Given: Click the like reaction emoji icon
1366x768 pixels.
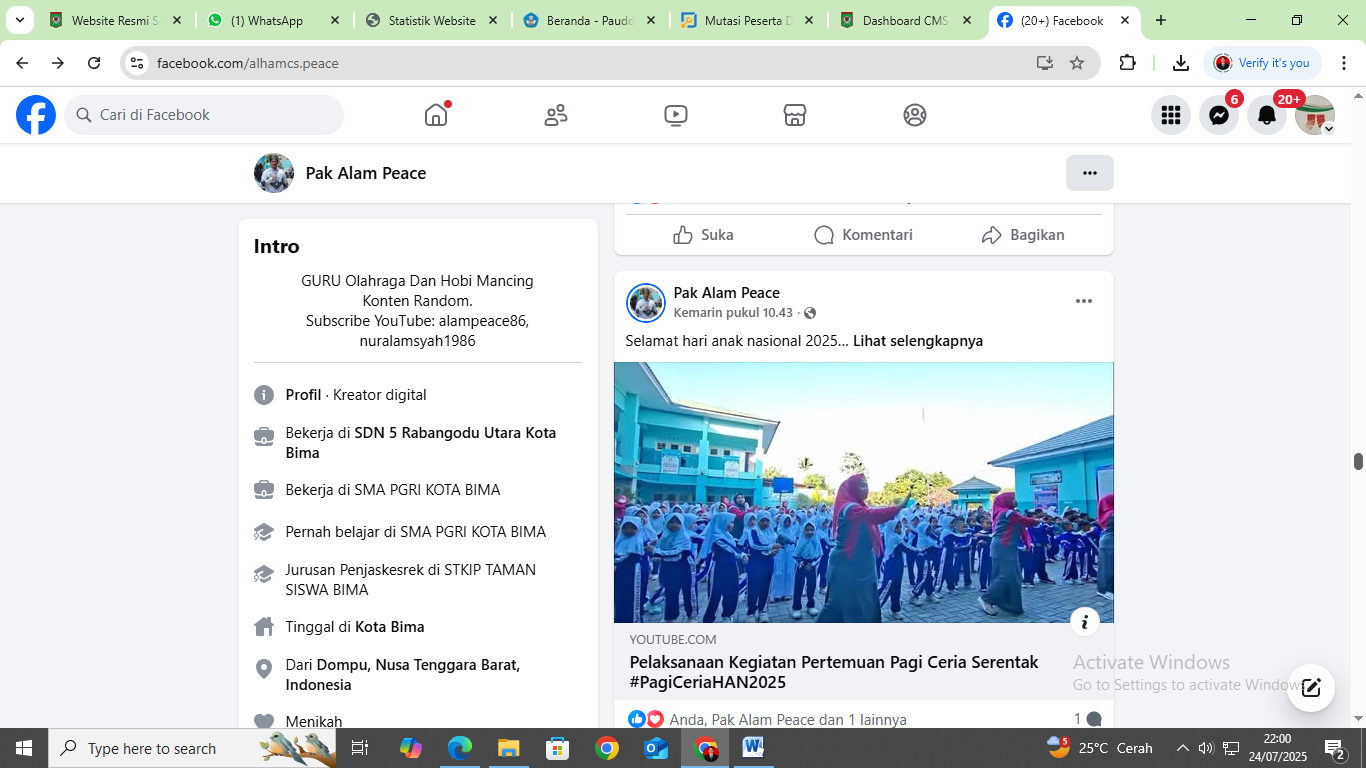Looking at the screenshot, I should [637, 719].
